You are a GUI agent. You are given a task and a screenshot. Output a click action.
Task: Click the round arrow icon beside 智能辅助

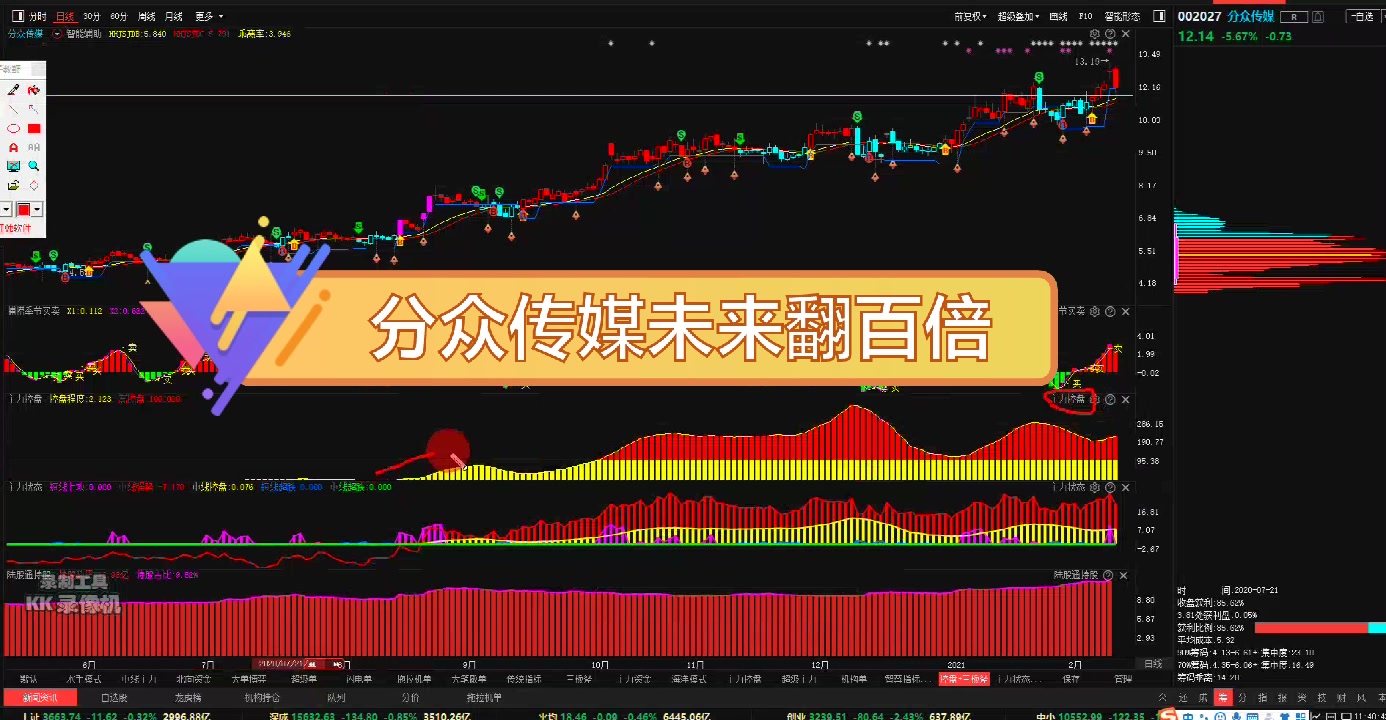tap(56, 33)
